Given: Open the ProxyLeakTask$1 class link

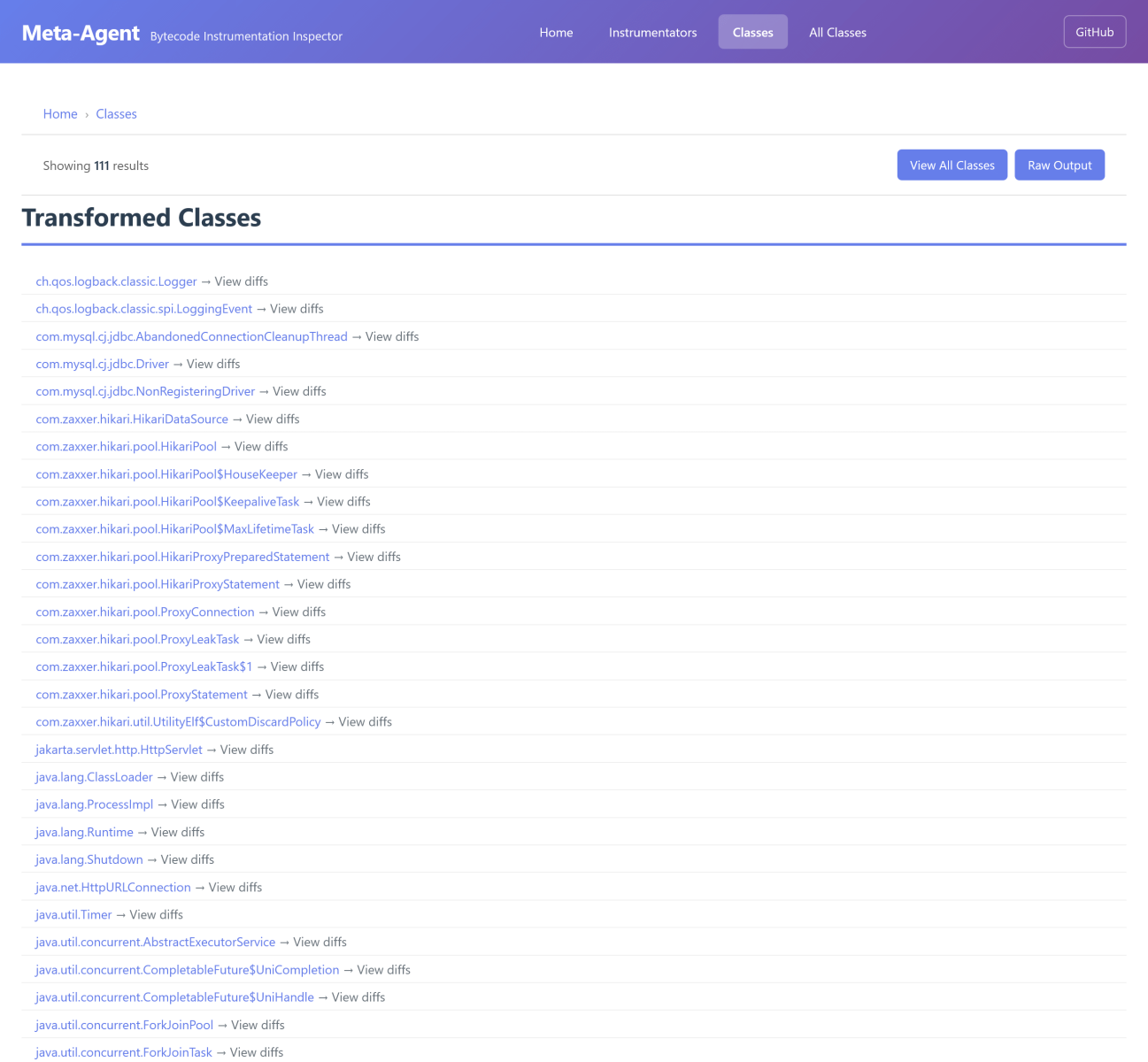Looking at the screenshot, I should (x=143, y=666).
